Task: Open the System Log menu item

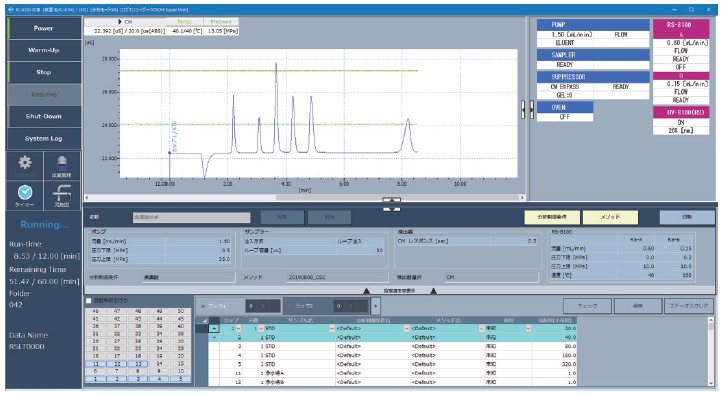Action: [44, 138]
